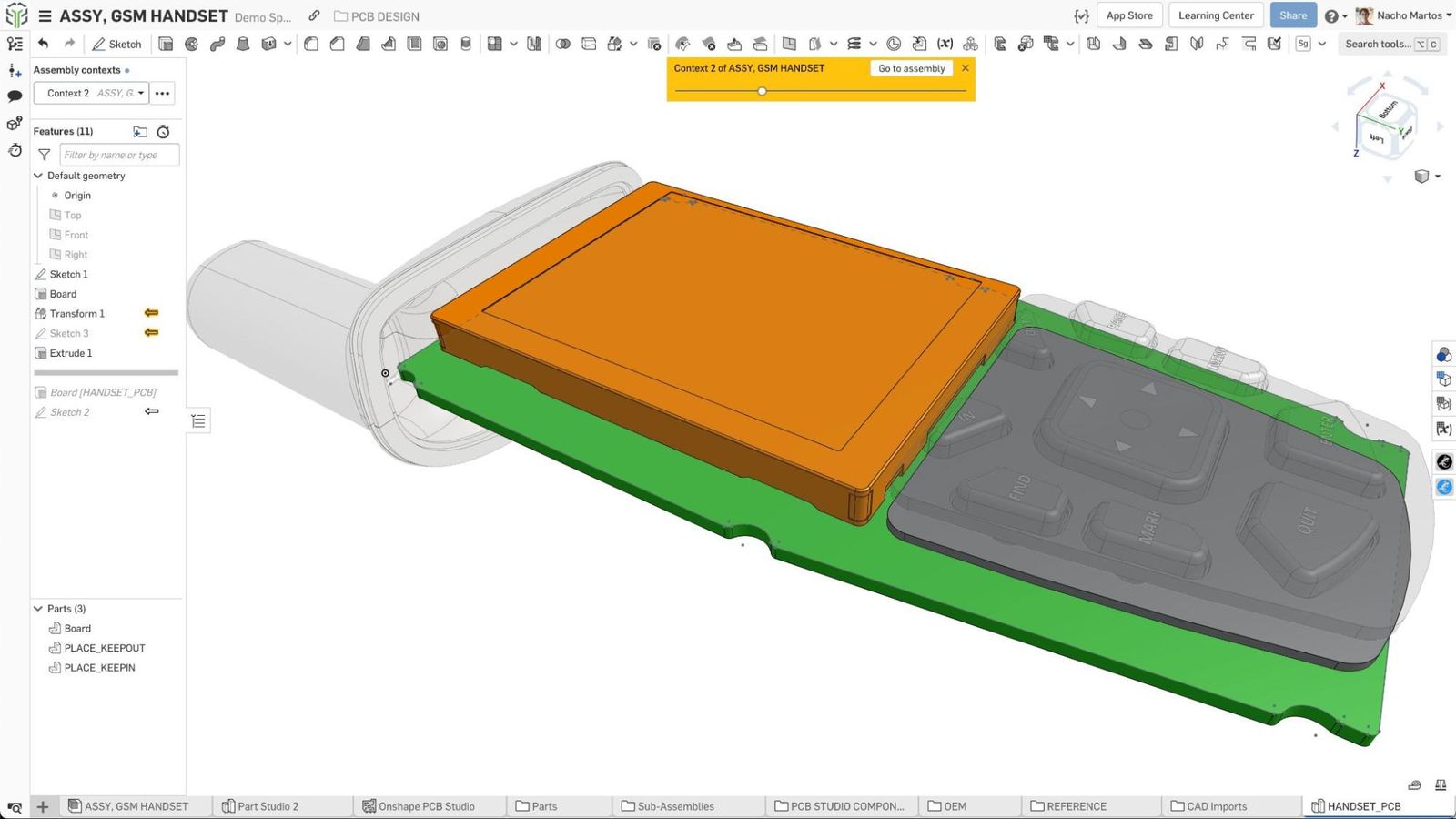Select the Sweep tool icon
The image size is (1456, 819).
[217, 44]
